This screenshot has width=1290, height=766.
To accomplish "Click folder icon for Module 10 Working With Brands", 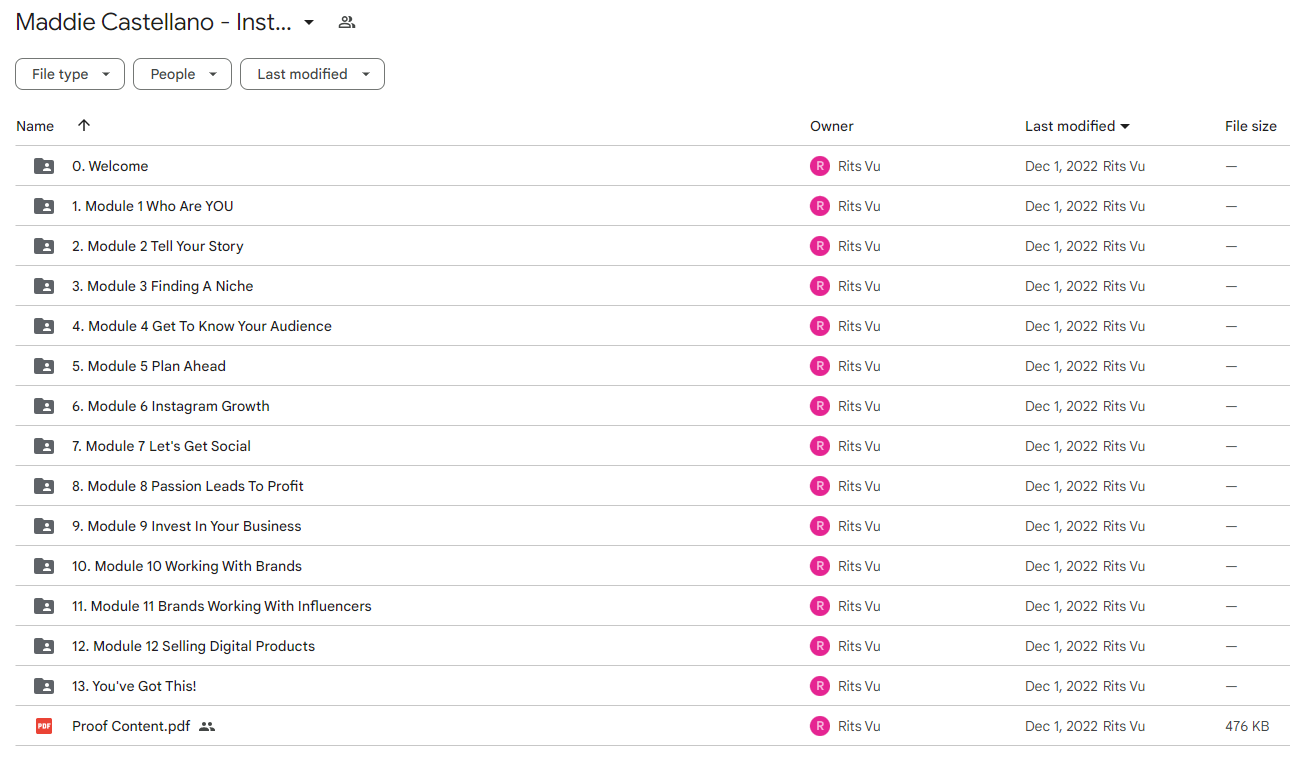I will click(x=44, y=566).
